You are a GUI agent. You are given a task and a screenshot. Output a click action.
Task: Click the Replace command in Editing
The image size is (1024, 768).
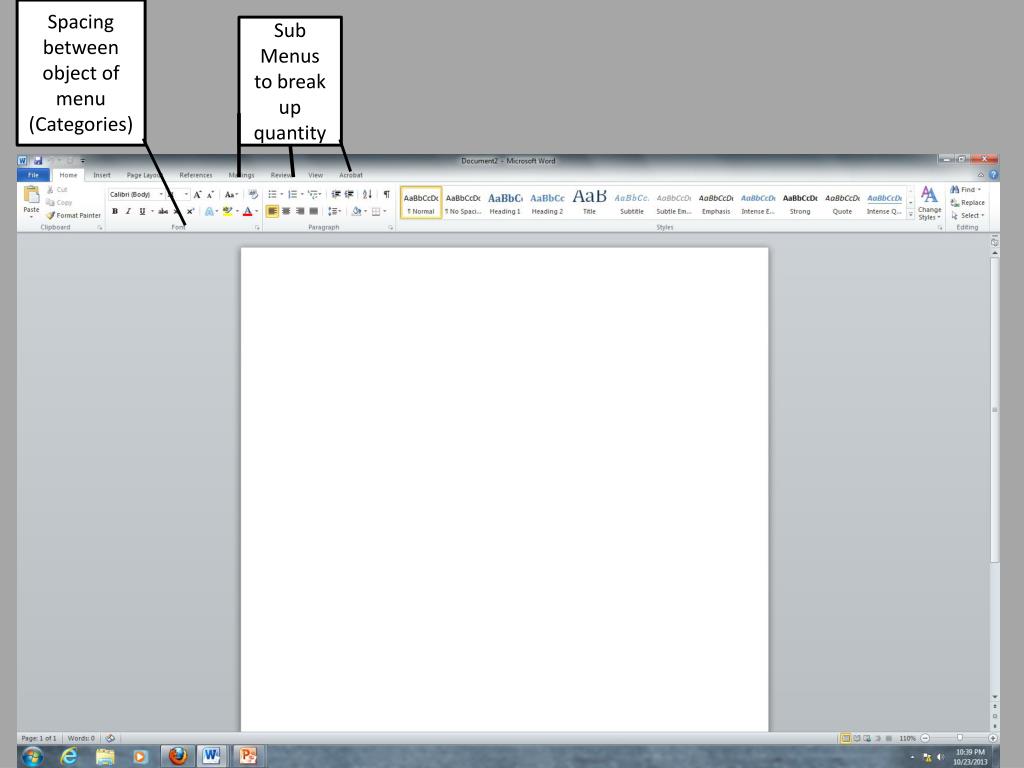967,202
